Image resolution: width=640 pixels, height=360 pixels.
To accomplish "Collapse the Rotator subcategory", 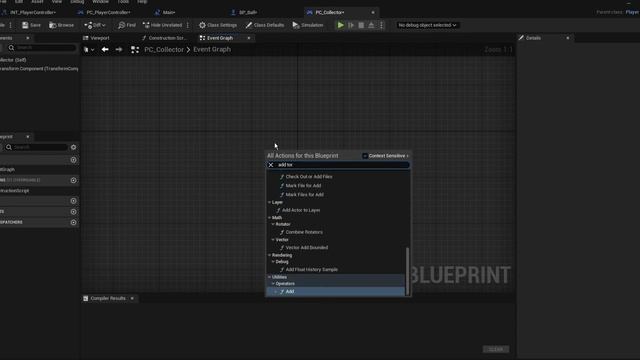I will coord(273,224).
